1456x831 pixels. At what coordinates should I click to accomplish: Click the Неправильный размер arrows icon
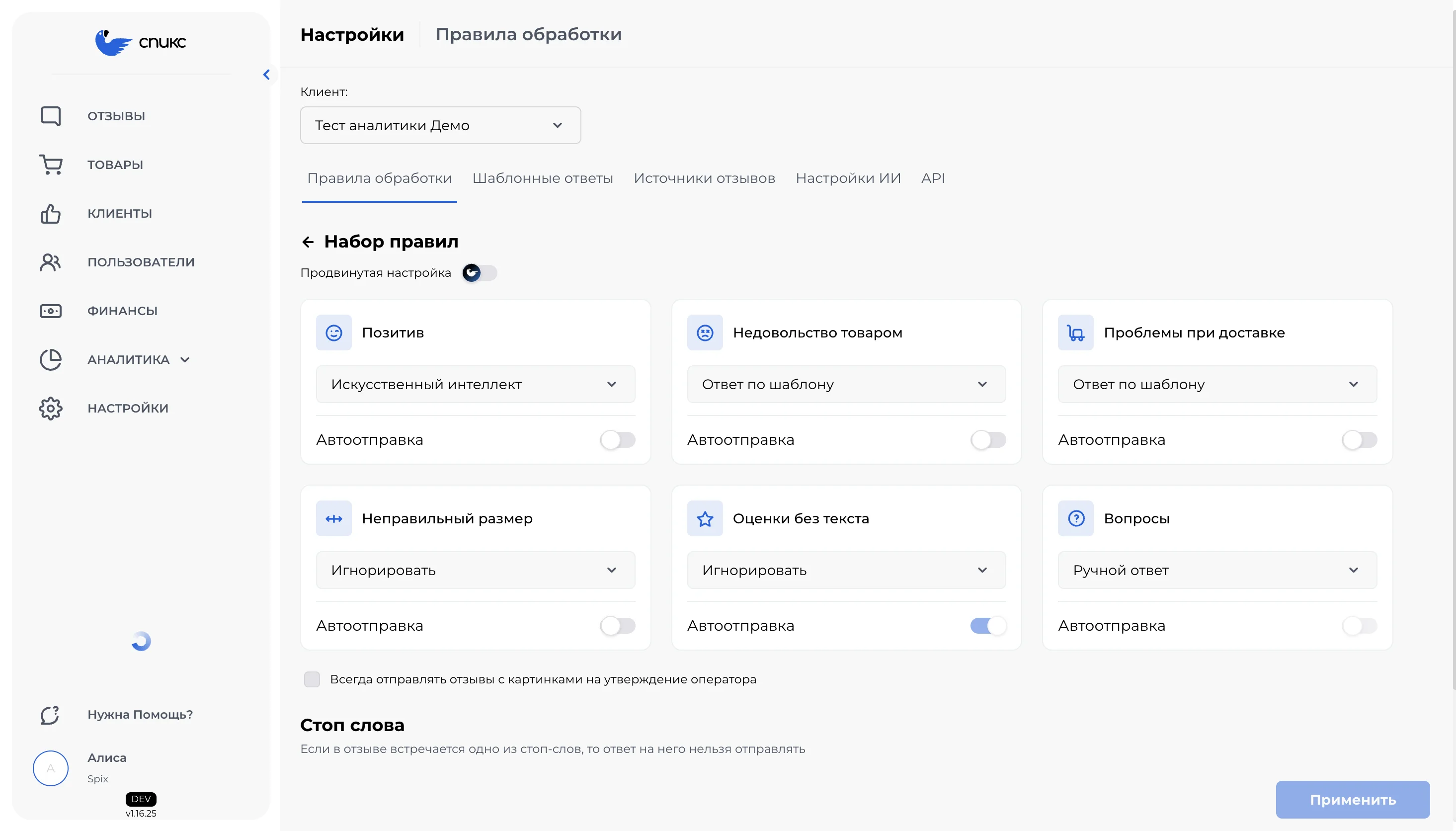tap(334, 518)
